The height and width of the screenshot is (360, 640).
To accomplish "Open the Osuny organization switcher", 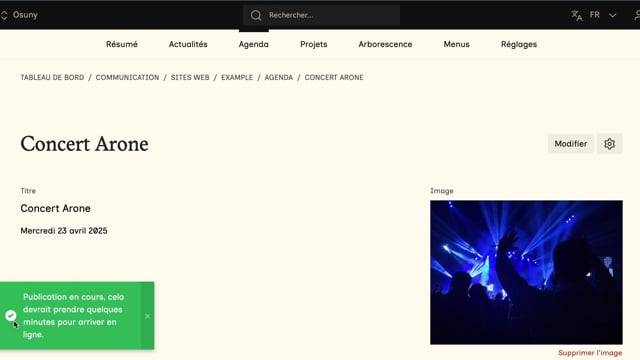I will click(x=19, y=15).
